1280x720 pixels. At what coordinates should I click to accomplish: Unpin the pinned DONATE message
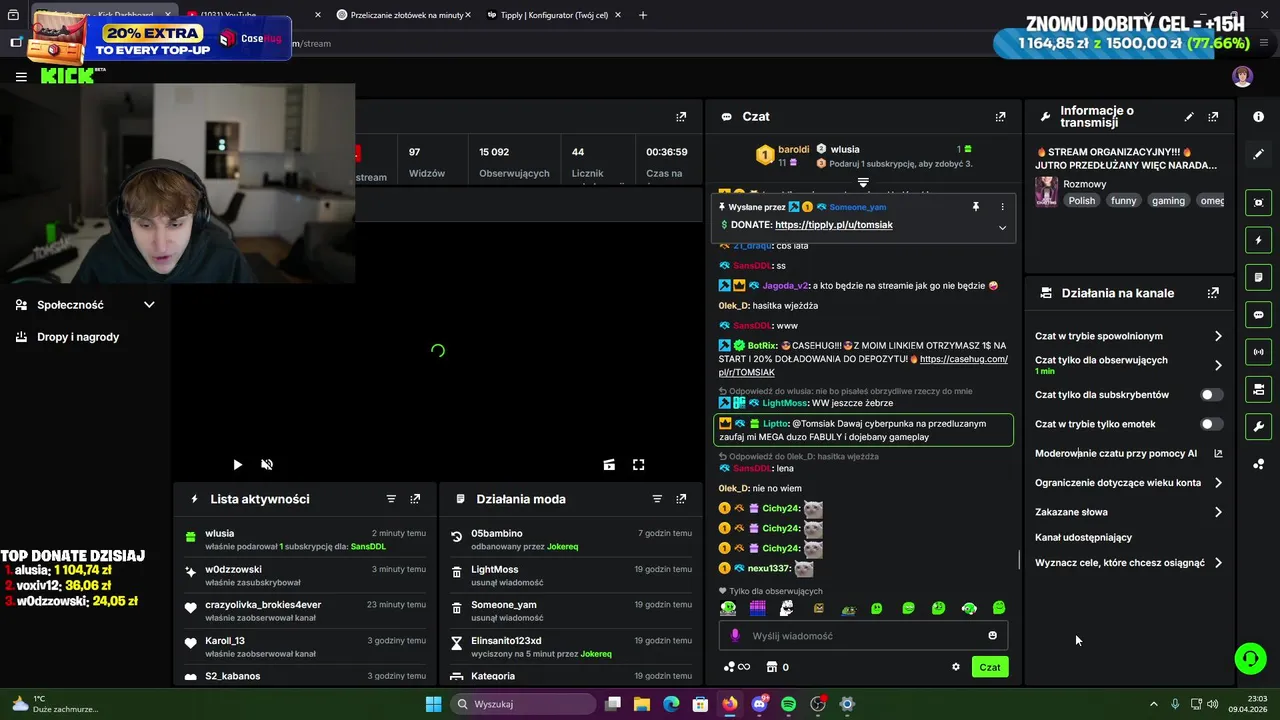pyautogui.click(x=976, y=207)
